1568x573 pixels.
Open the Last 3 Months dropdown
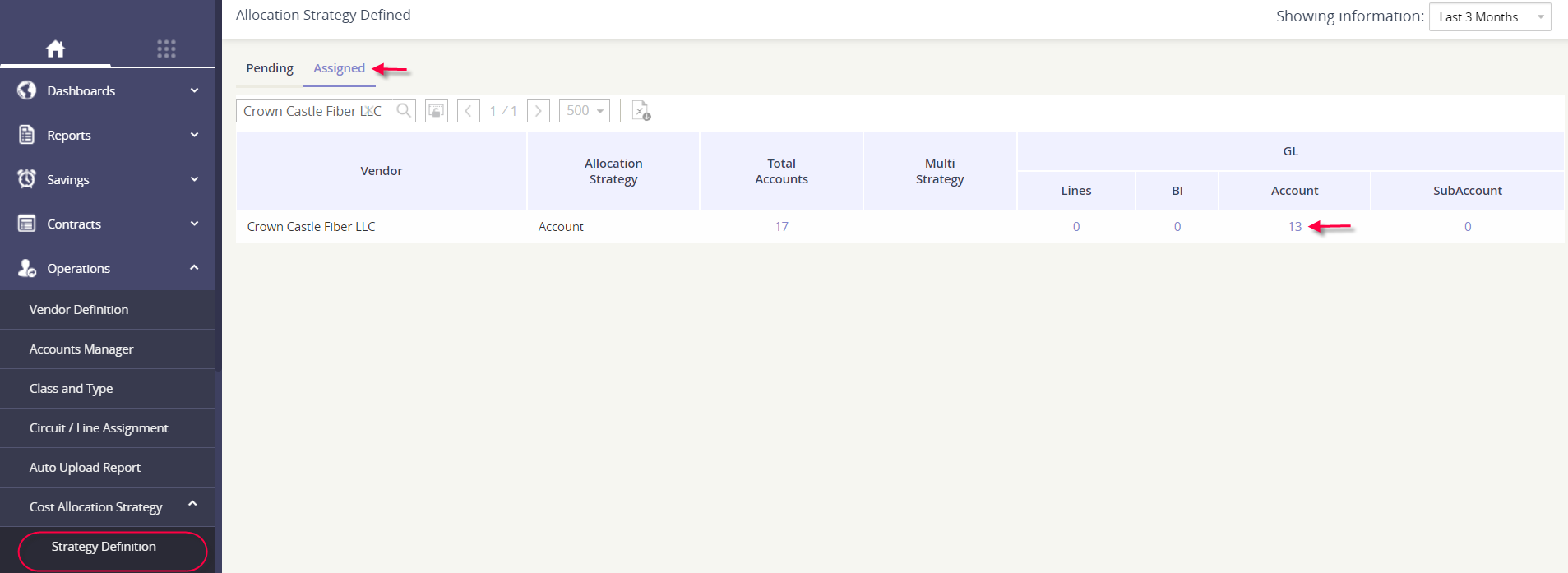pos(1490,17)
